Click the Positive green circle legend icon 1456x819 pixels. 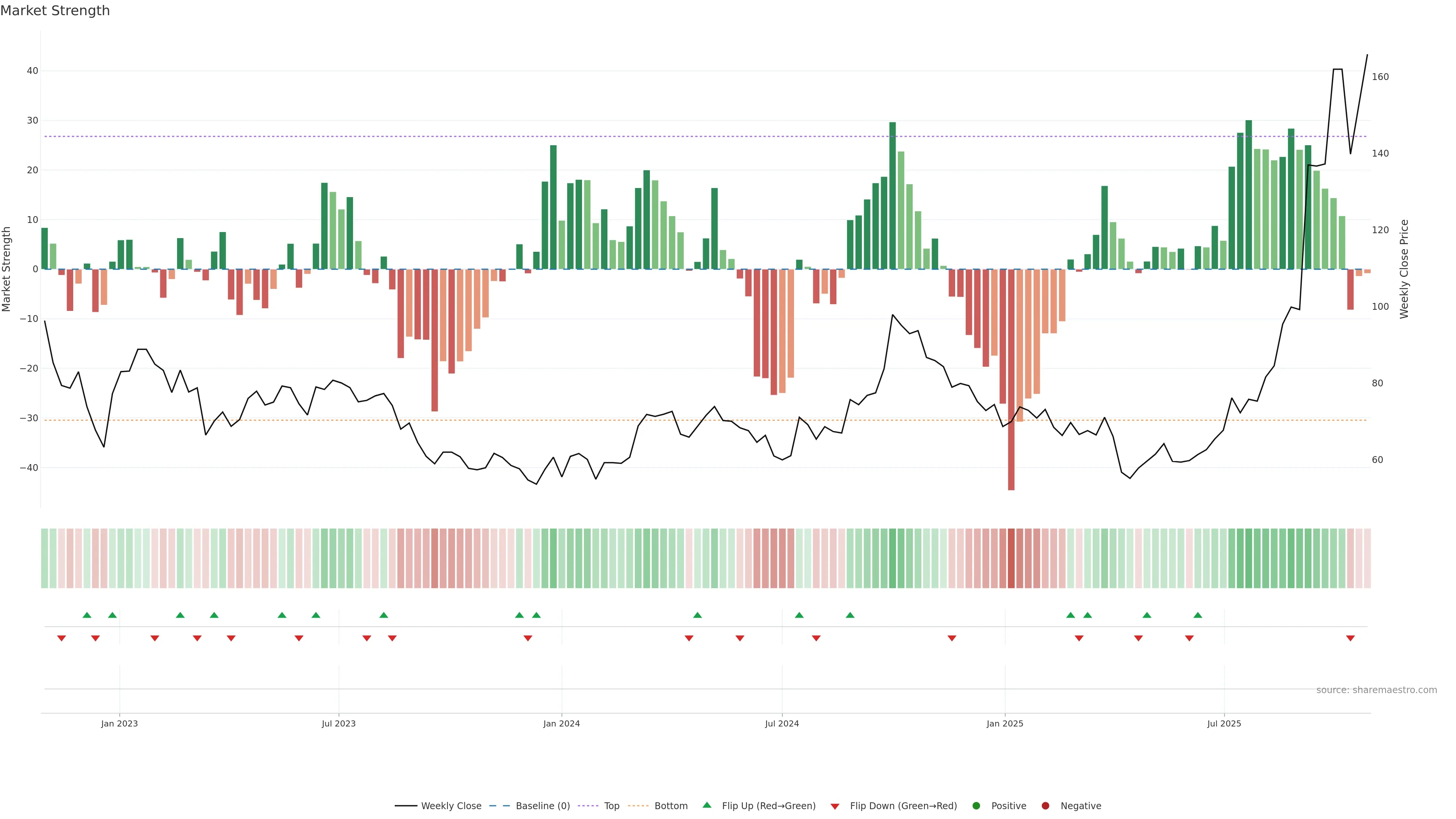point(976,806)
